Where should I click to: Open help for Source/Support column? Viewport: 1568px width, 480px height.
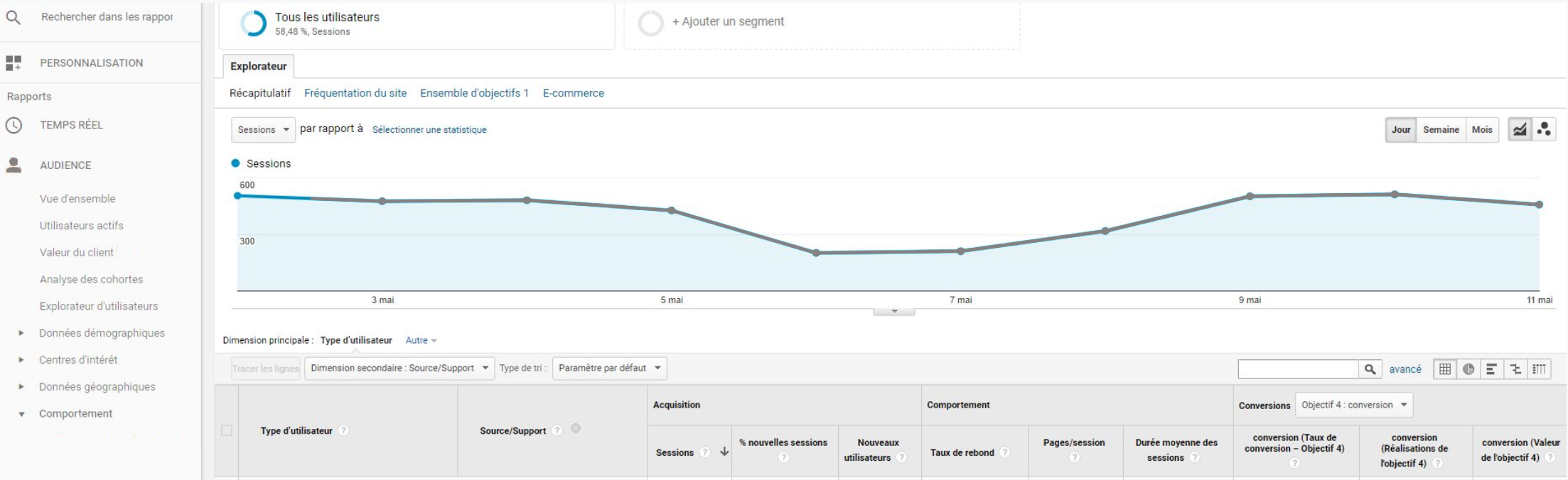(x=557, y=430)
